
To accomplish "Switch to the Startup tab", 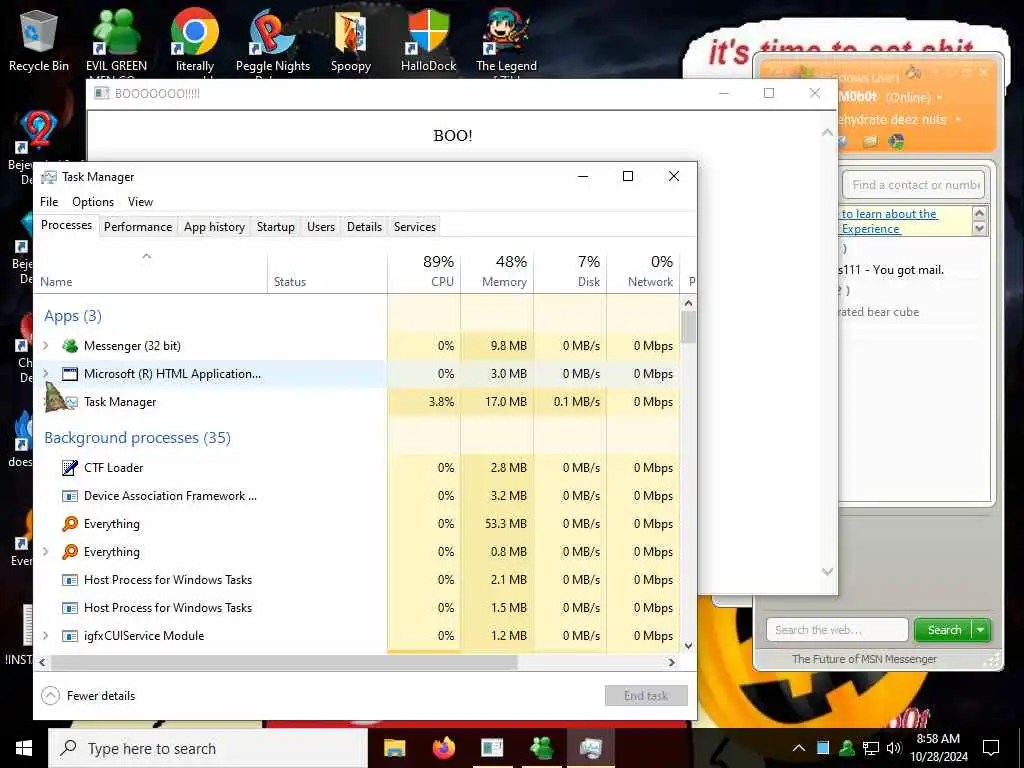I will click(x=276, y=227).
